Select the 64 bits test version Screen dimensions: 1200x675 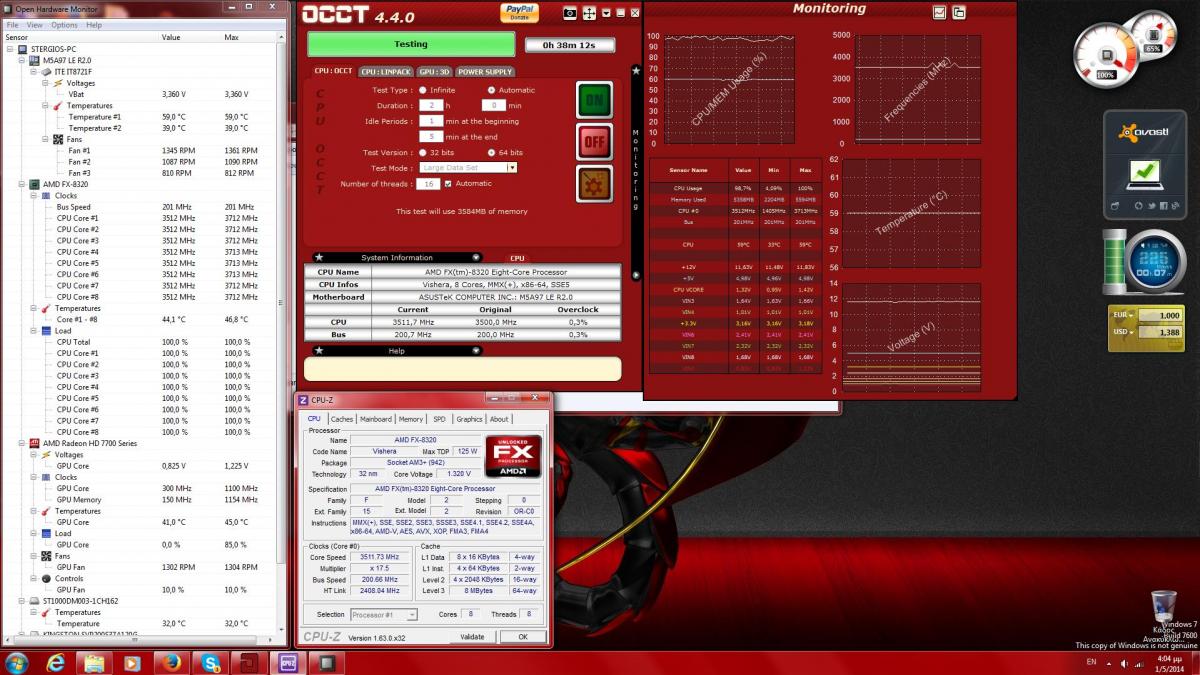(491, 152)
